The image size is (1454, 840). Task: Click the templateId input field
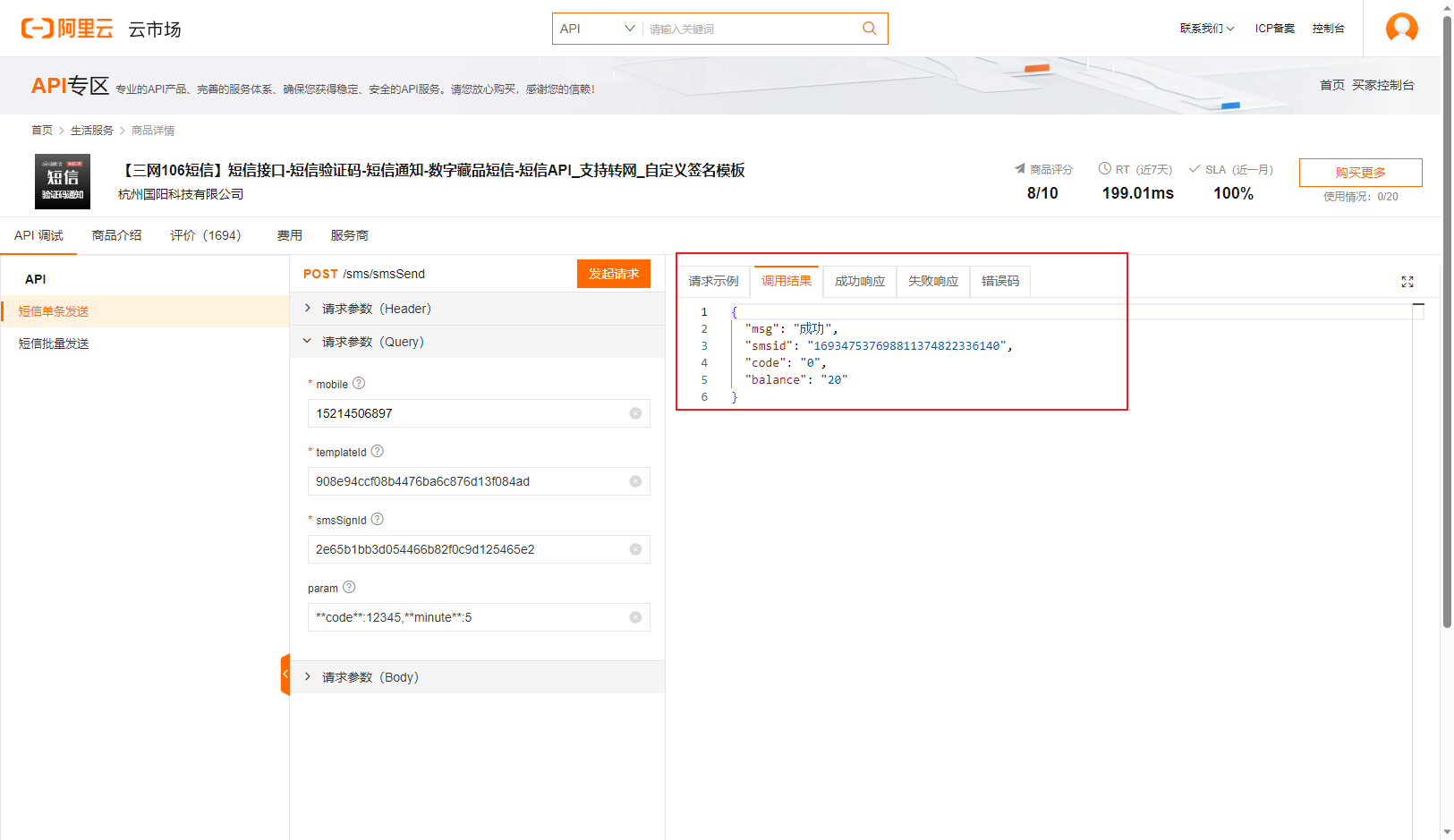479,481
